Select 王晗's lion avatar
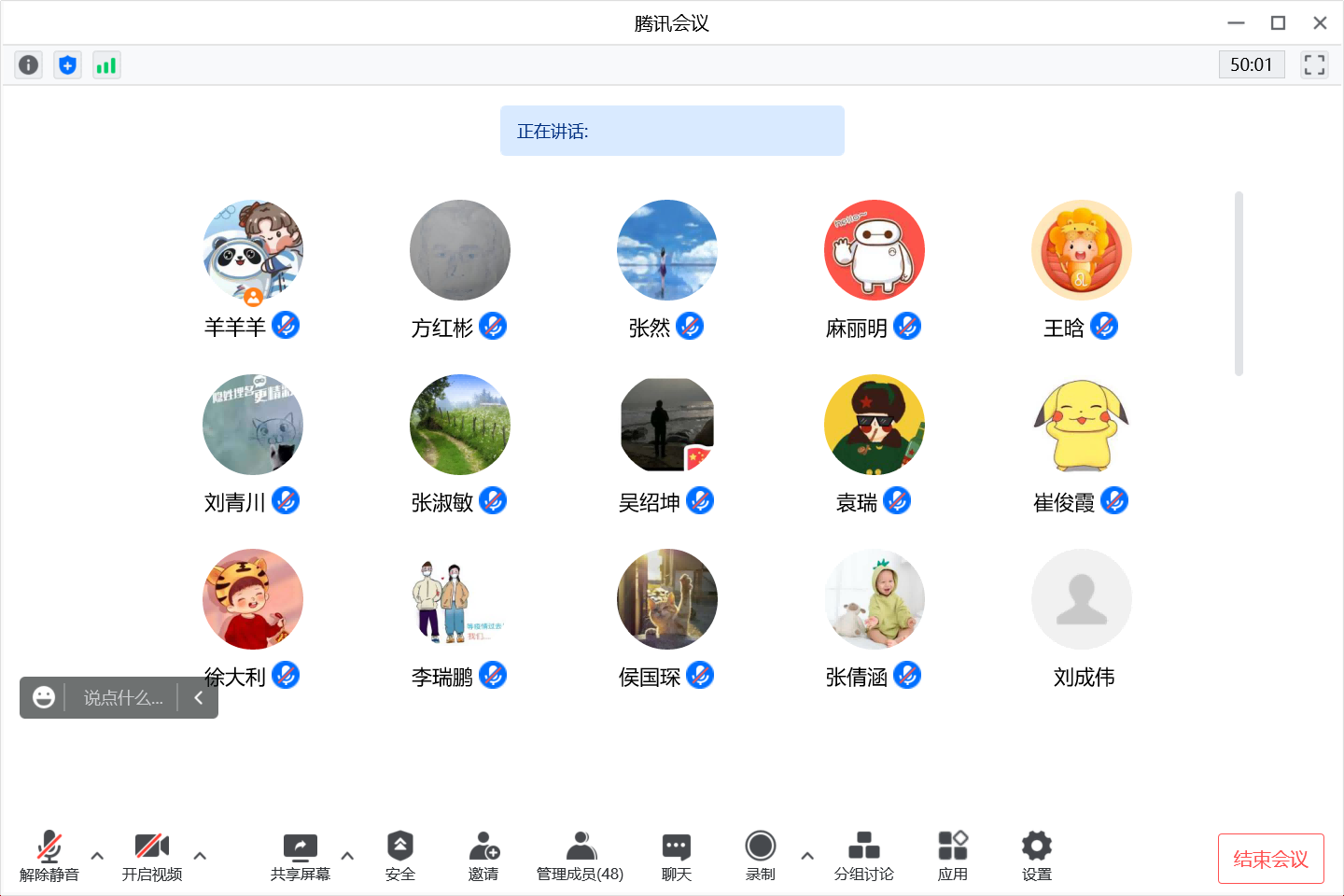 (x=1082, y=250)
